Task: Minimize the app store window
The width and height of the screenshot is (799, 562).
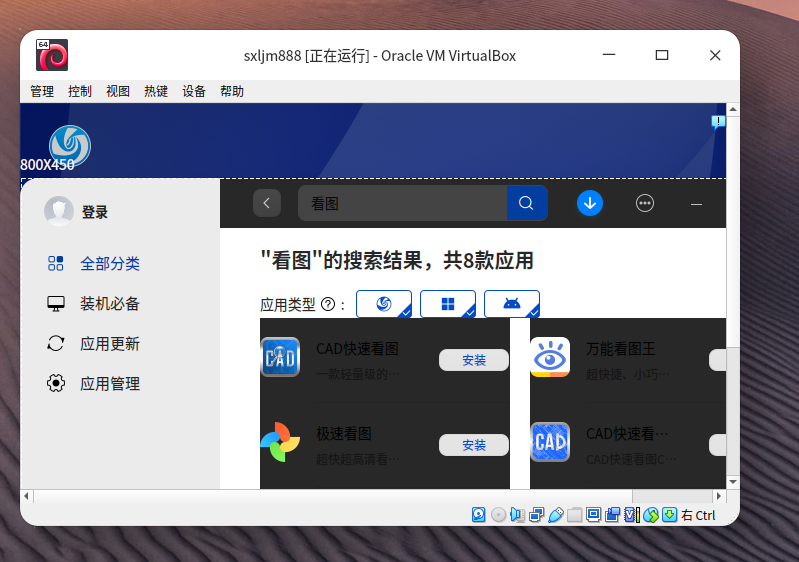Action: [x=696, y=204]
